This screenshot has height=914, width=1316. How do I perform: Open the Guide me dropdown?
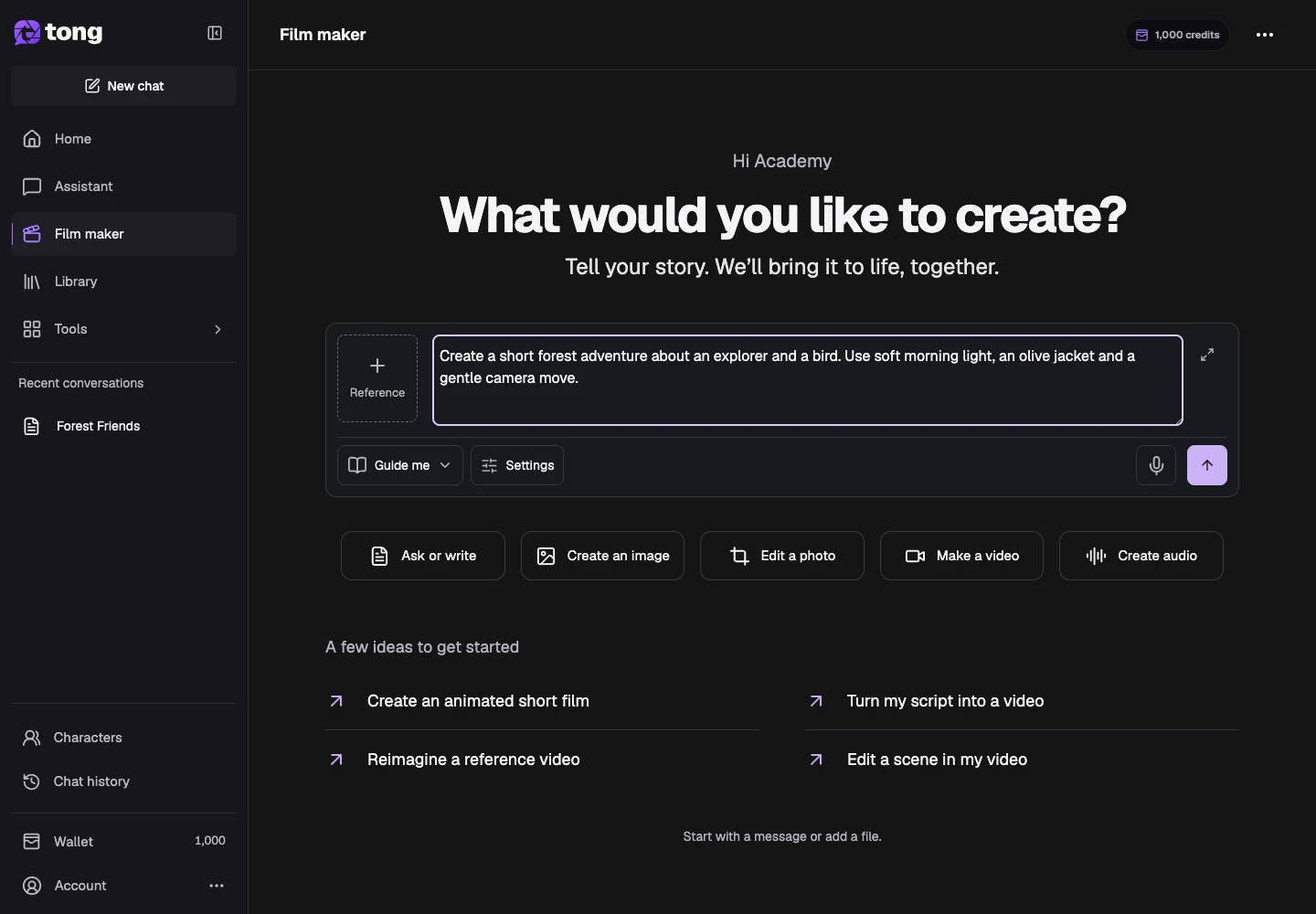click(400, 465)
